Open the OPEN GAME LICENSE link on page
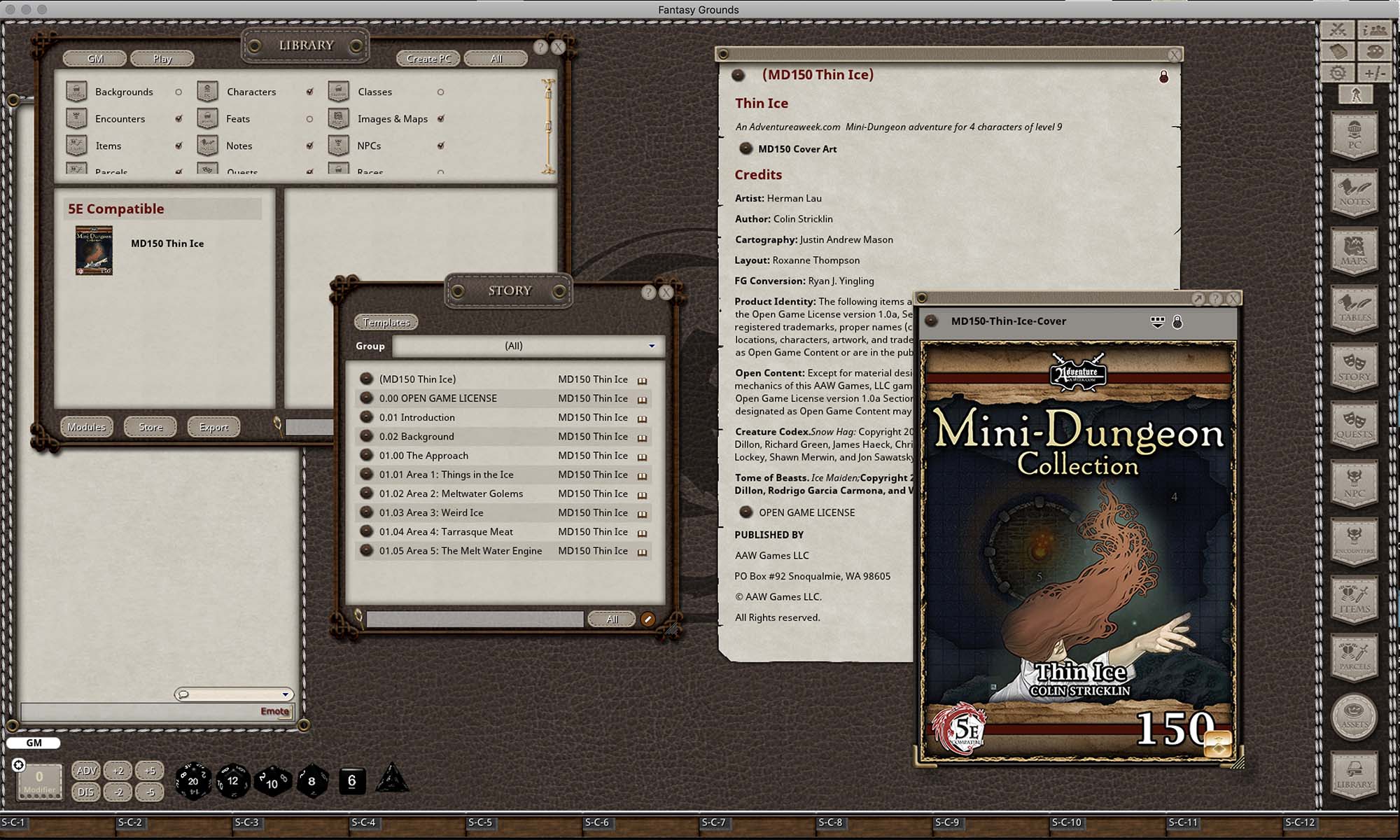 coord(797,512)
